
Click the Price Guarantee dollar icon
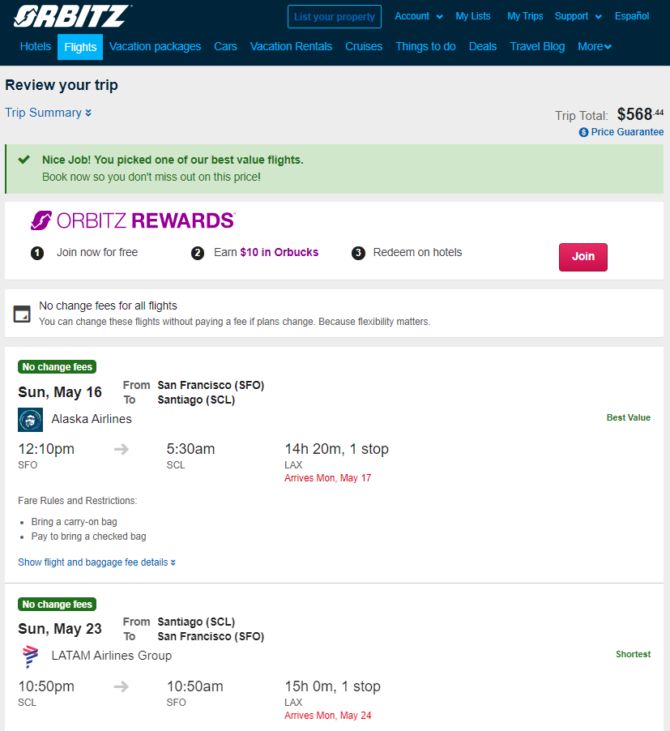(x=583, y=132)
